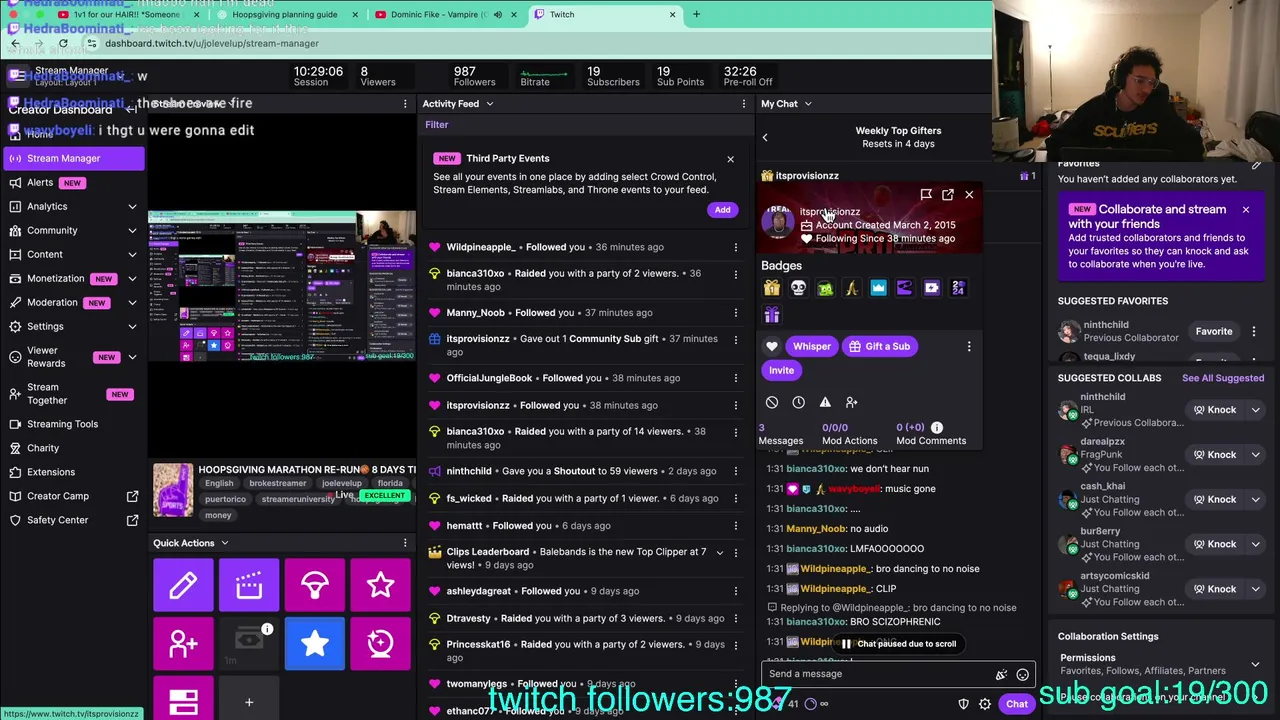1280x720 pixels.
Task: Click the Mod Comments info icon
Action: coord(937,427)
